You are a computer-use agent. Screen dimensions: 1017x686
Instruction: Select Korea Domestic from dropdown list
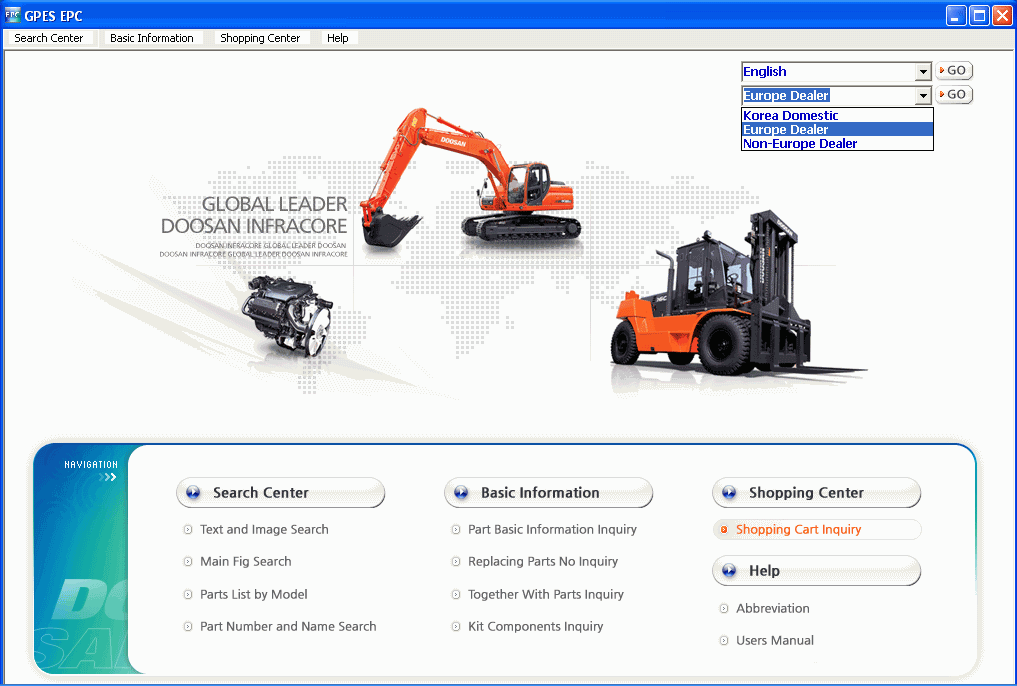[837, 115]
